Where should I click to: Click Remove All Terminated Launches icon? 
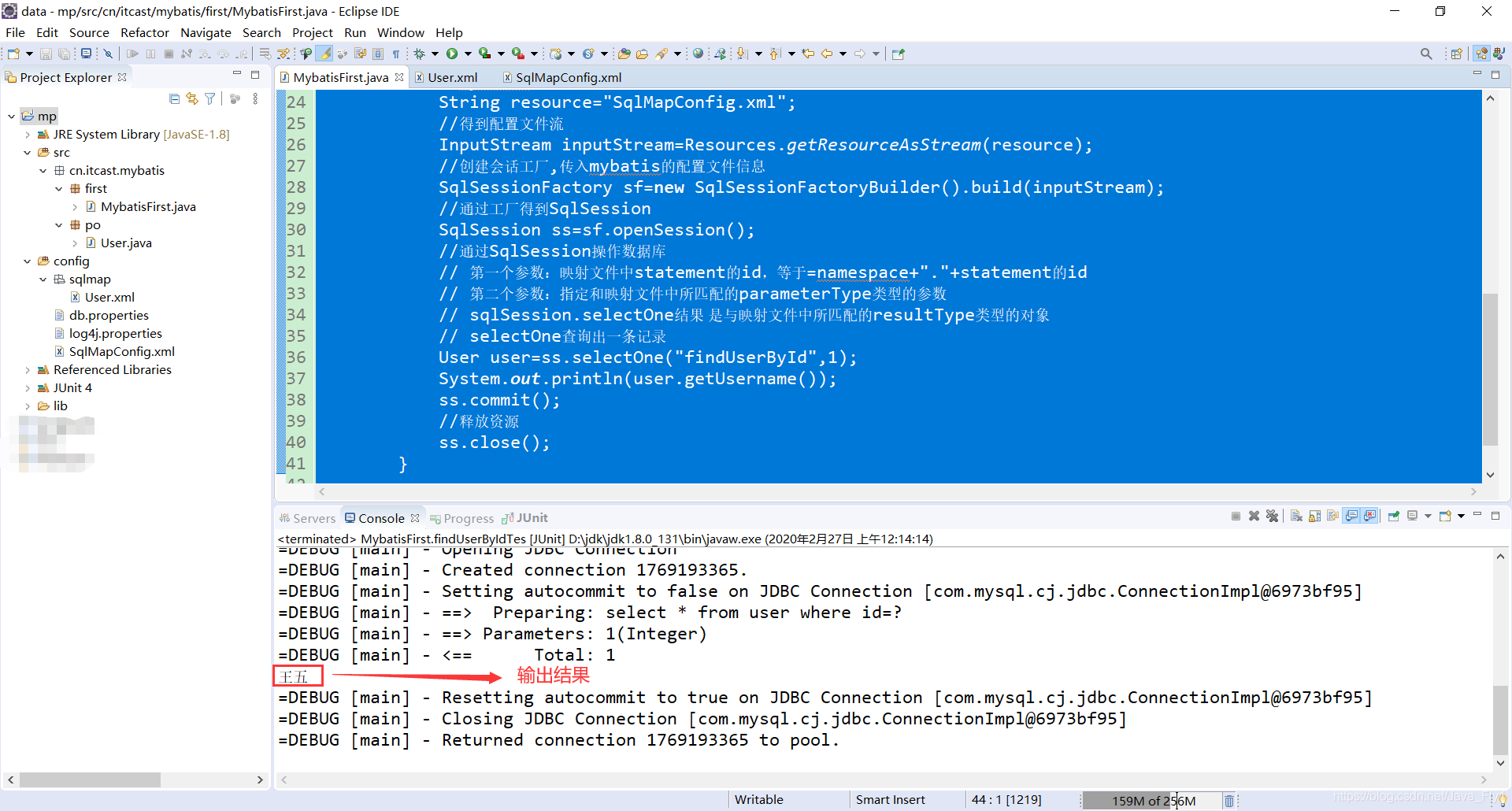1272,517
